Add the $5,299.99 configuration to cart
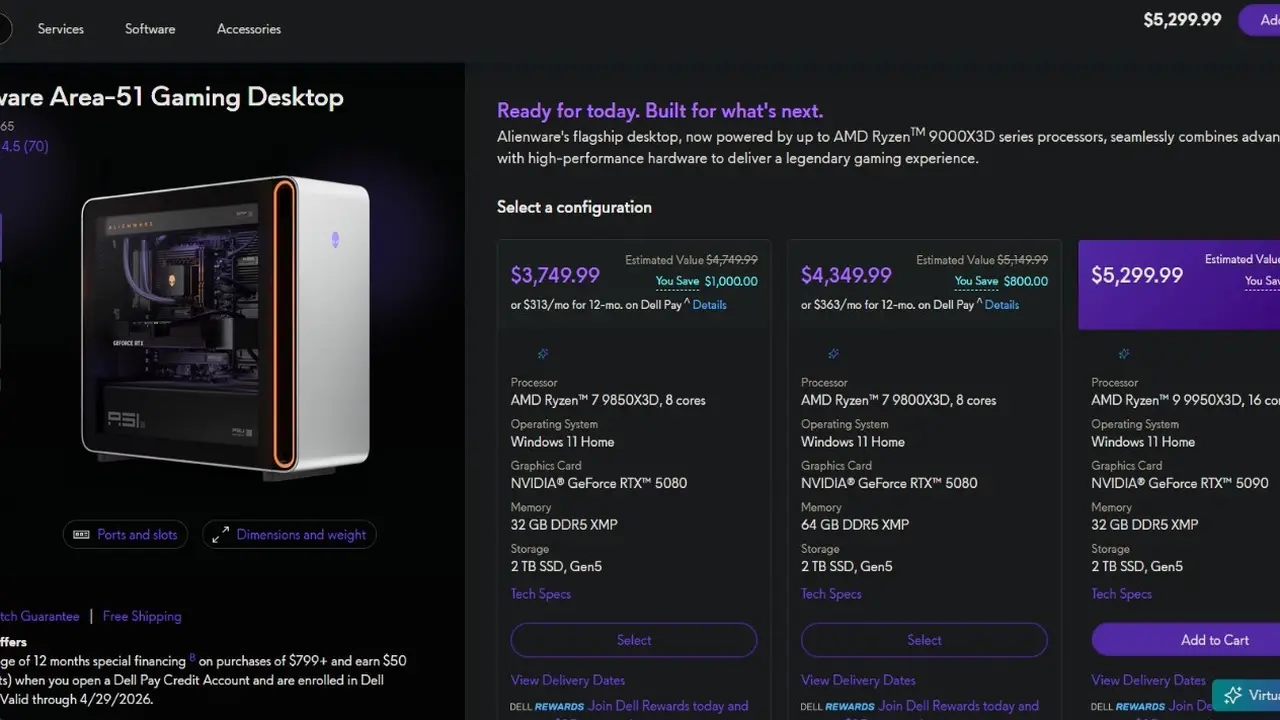This screenshot has width=1280, height=720. 1214,640
